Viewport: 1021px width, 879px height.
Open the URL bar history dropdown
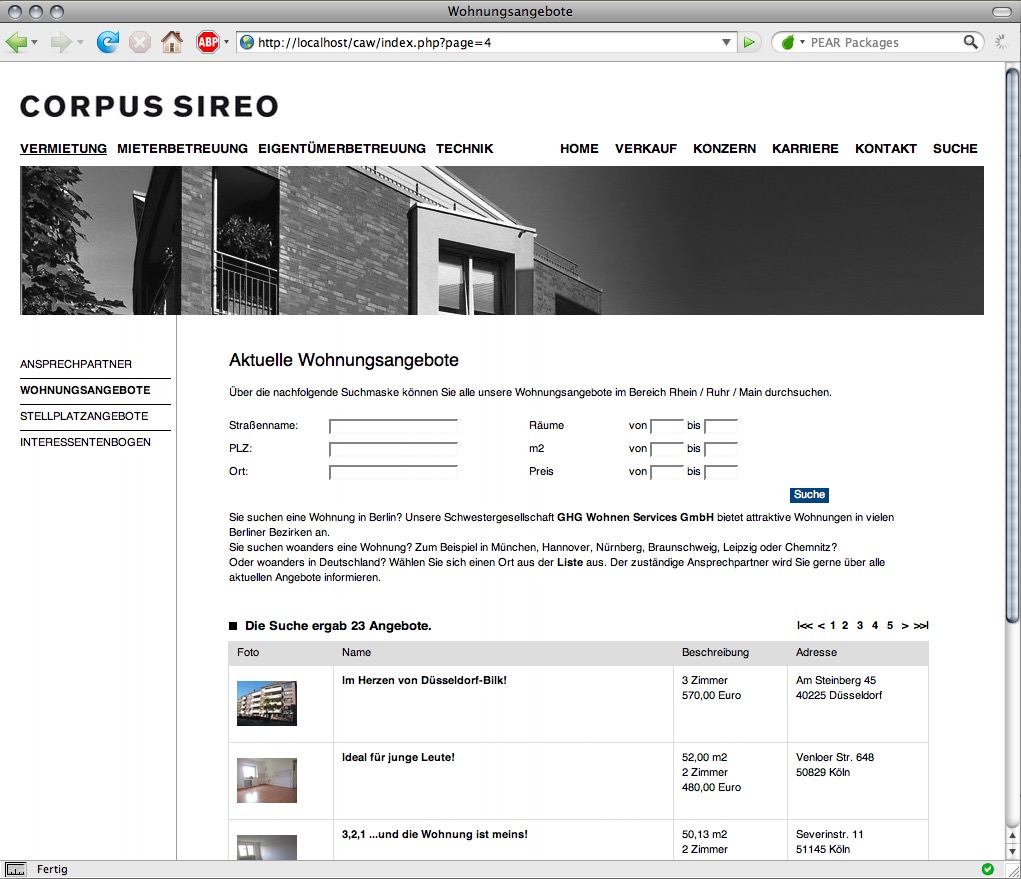pos(727,43)
